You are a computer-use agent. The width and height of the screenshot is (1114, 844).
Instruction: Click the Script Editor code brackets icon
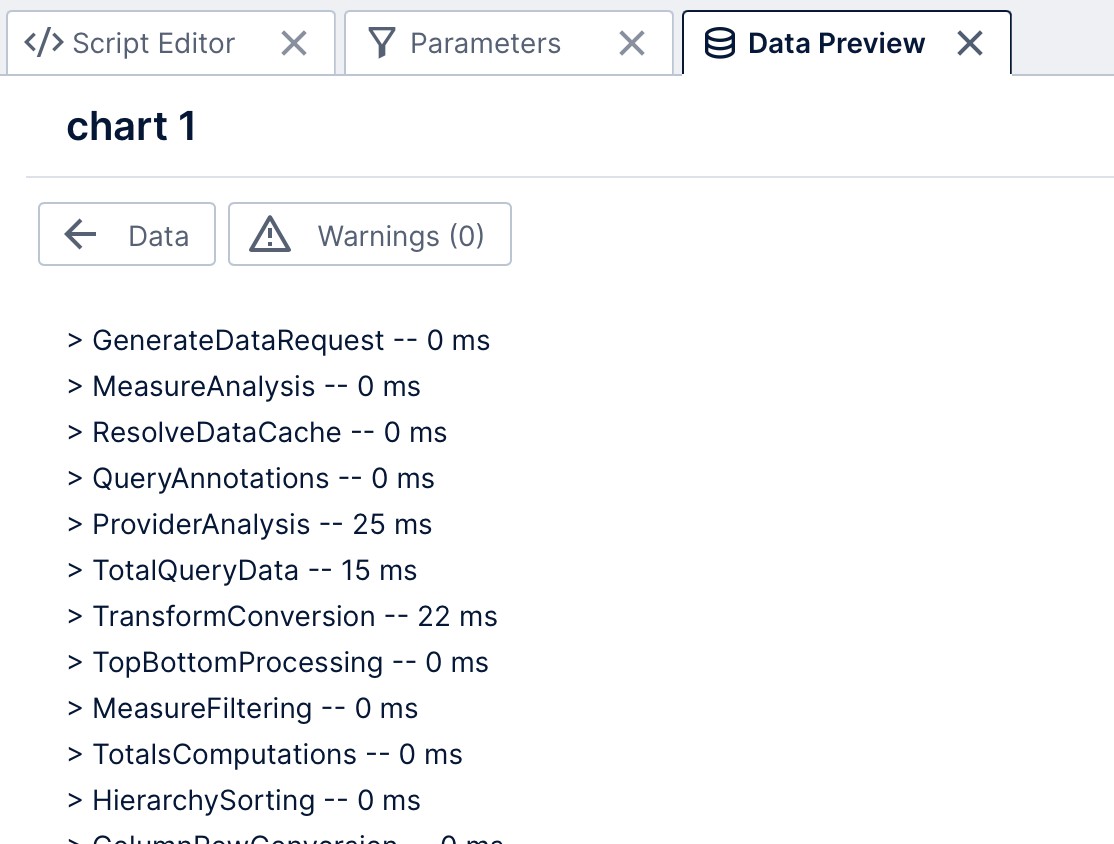point(44,43)
